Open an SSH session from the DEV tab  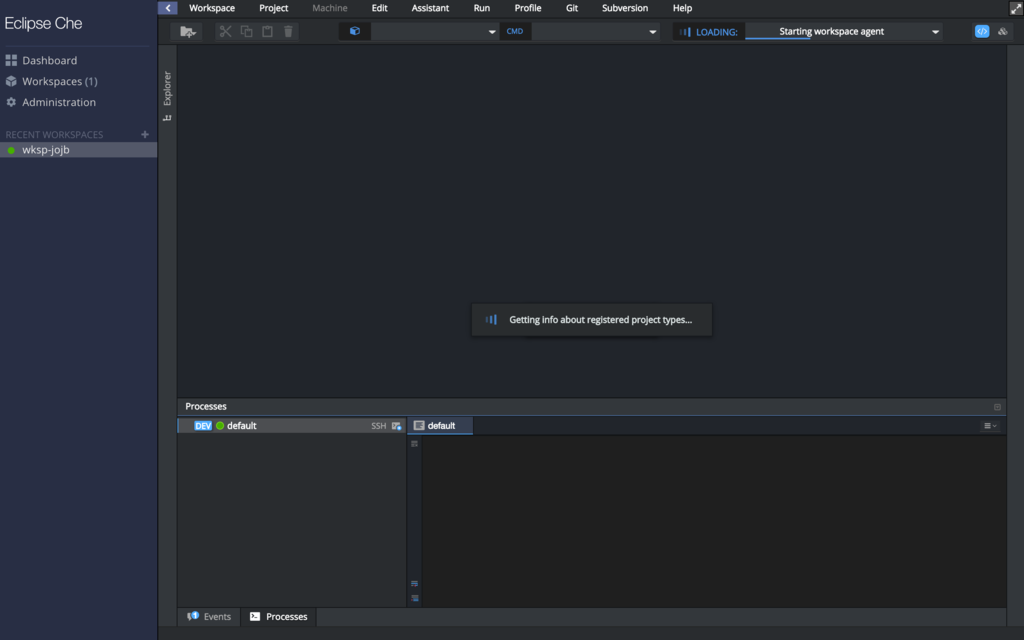tap(380, 425)
